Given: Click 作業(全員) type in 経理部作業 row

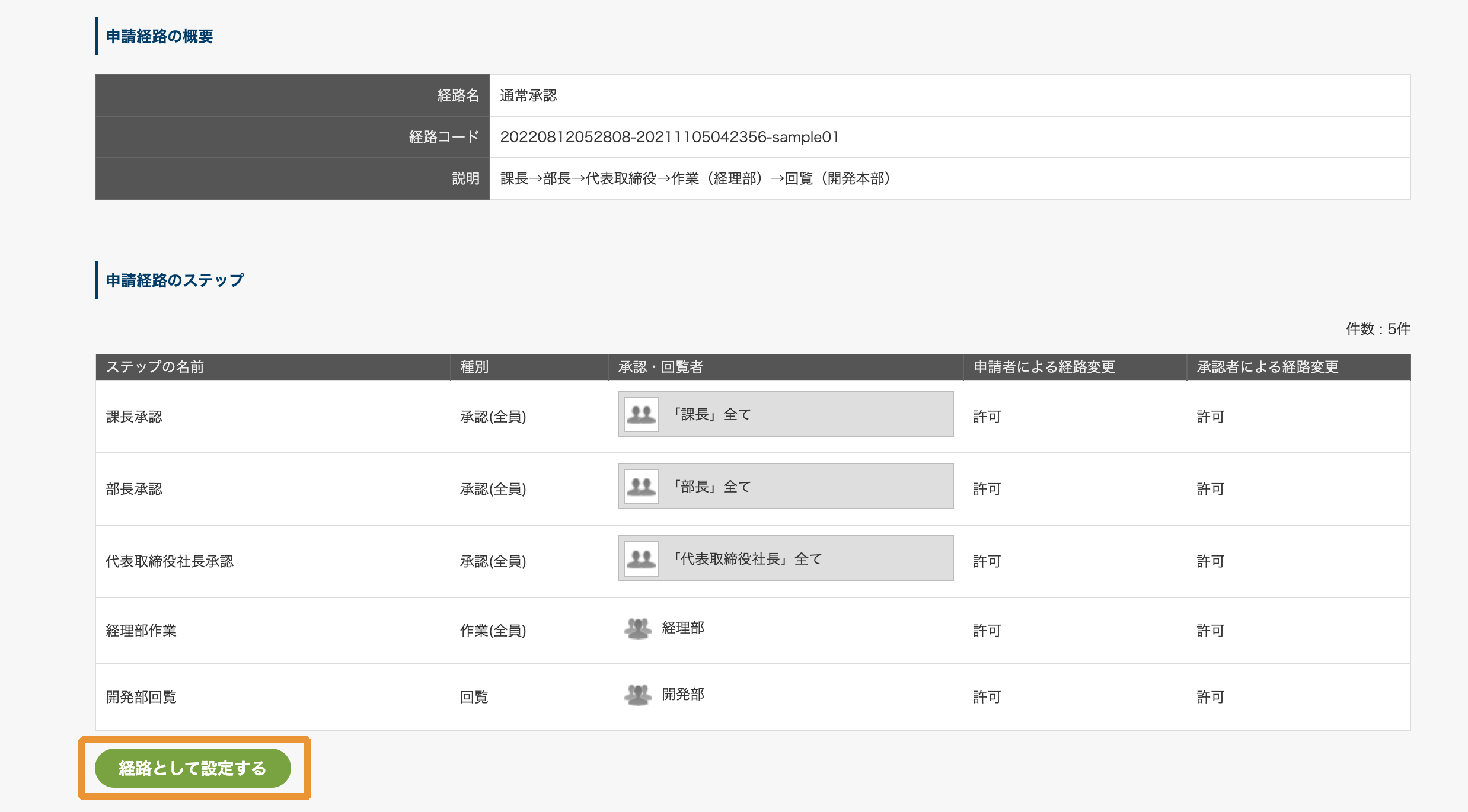Looking at the screenshot, I should point(493,631).
